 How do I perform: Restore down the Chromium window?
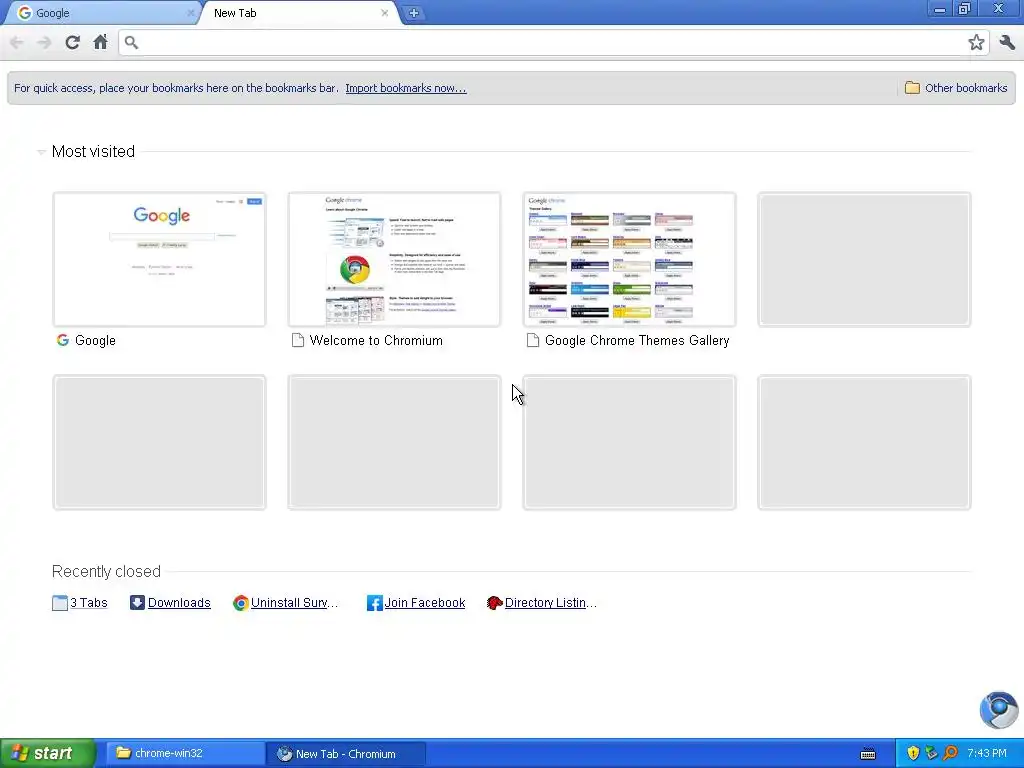click(965, 9)
